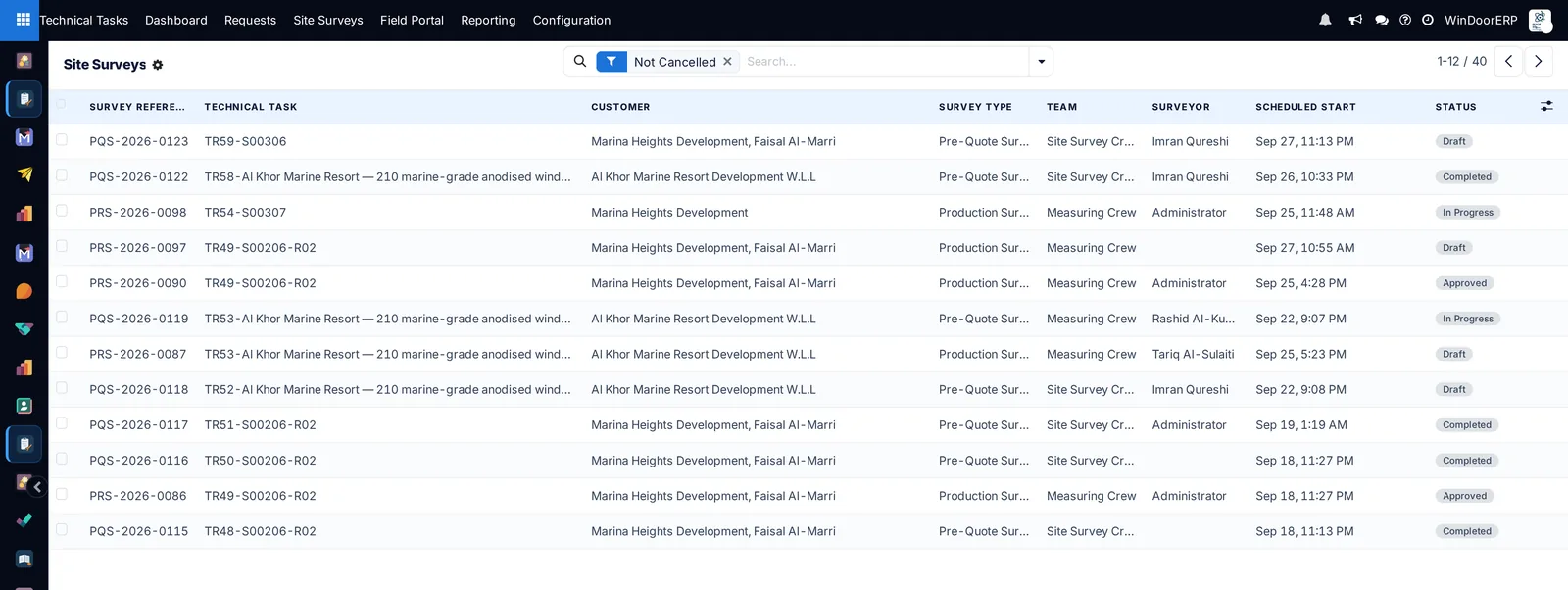Select the checkbox for PQS-2026-0123

pos(62,140)
